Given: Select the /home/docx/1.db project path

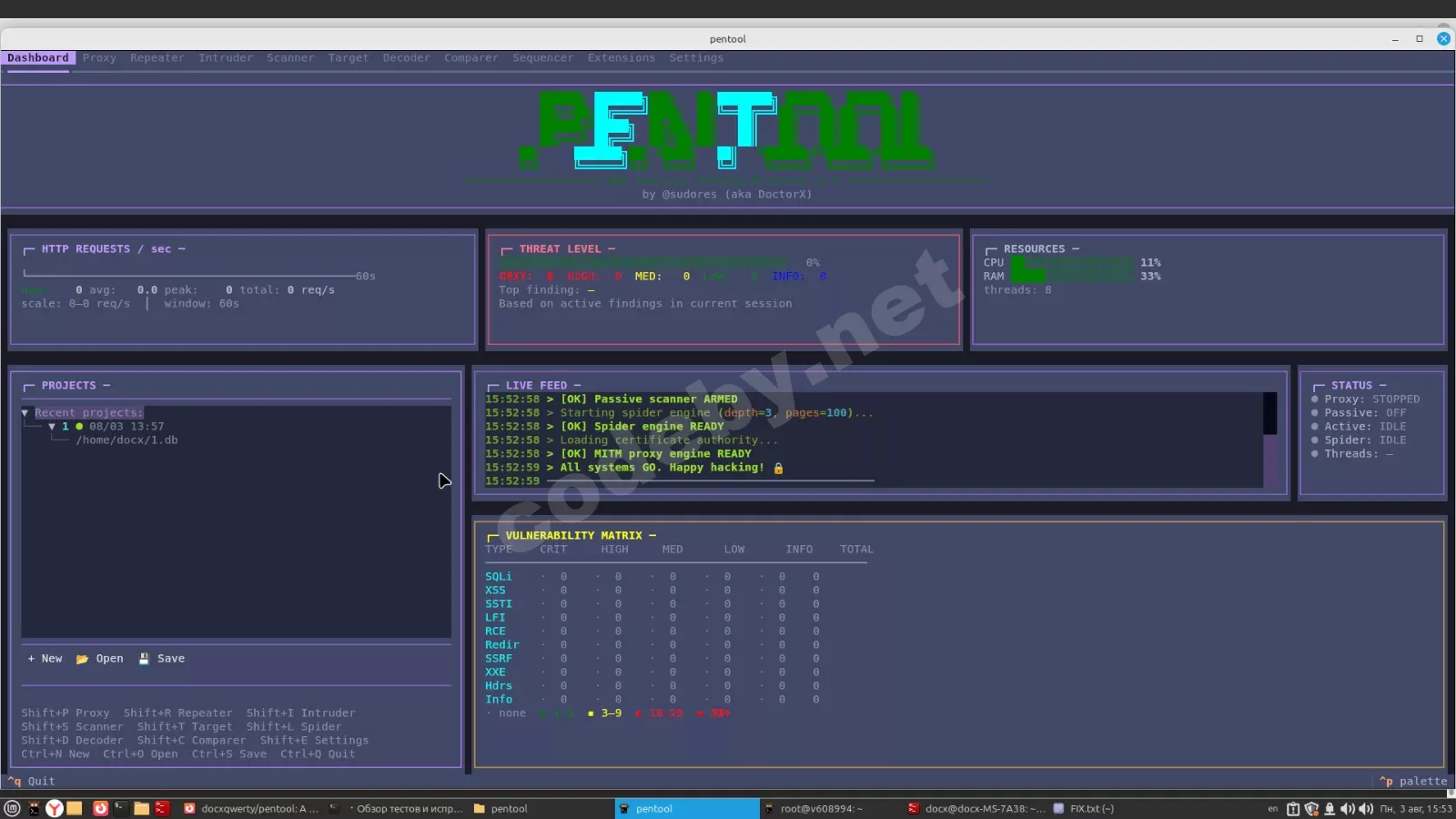Looking at the screenshot, I should click(x=126, y=440).
